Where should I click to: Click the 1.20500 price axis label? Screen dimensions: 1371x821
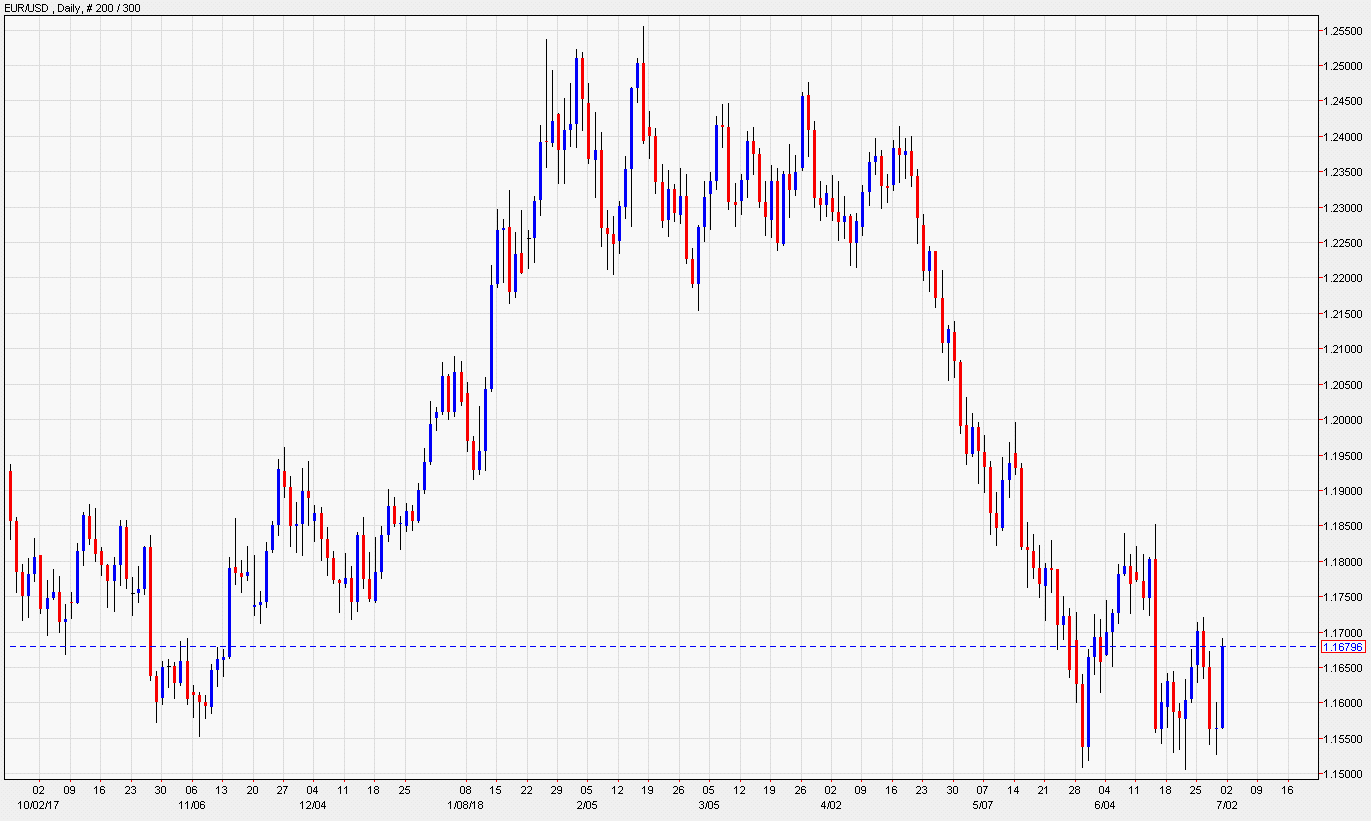pyautogui.click(x=1345, y=385)
